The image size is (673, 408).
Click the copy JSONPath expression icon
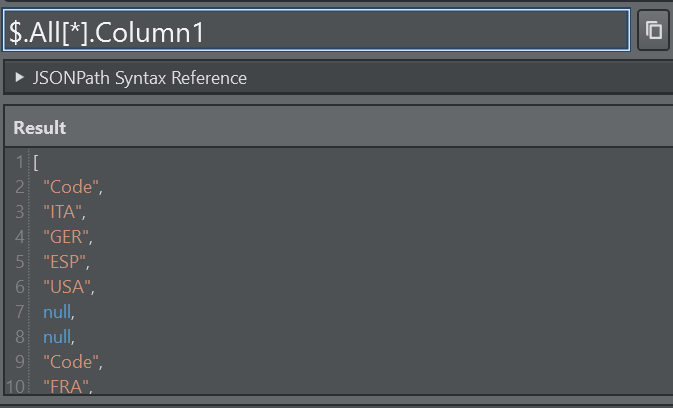(654, 30)
